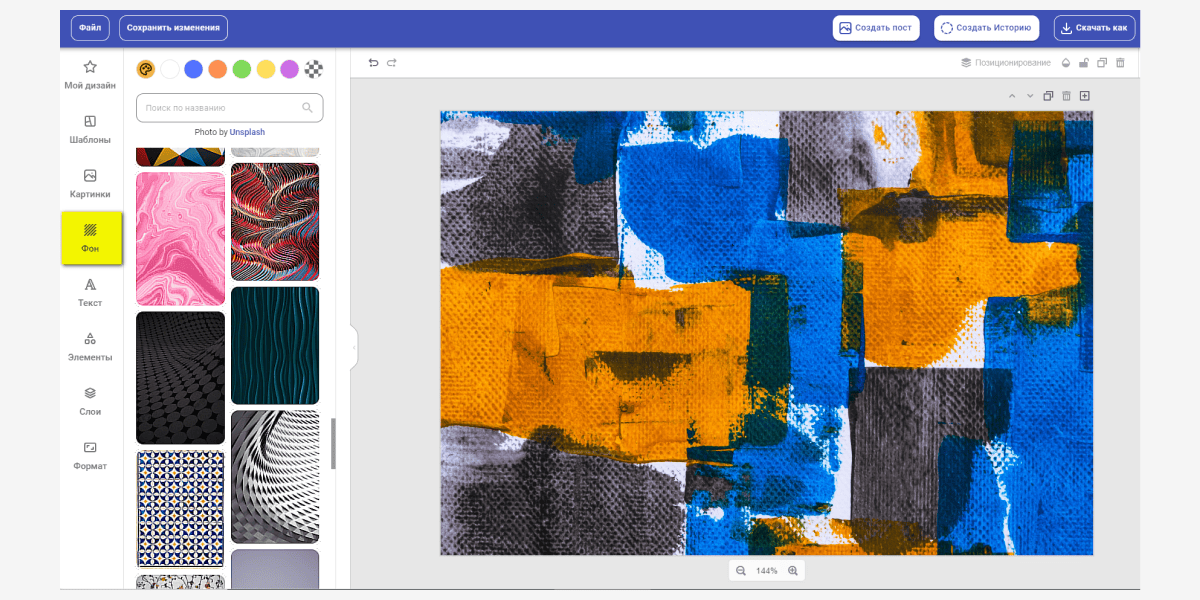Pick the dark teal waves background thumbnail
The height and width of the screenshot is (600, 1200).
click(x=275, y=346)
